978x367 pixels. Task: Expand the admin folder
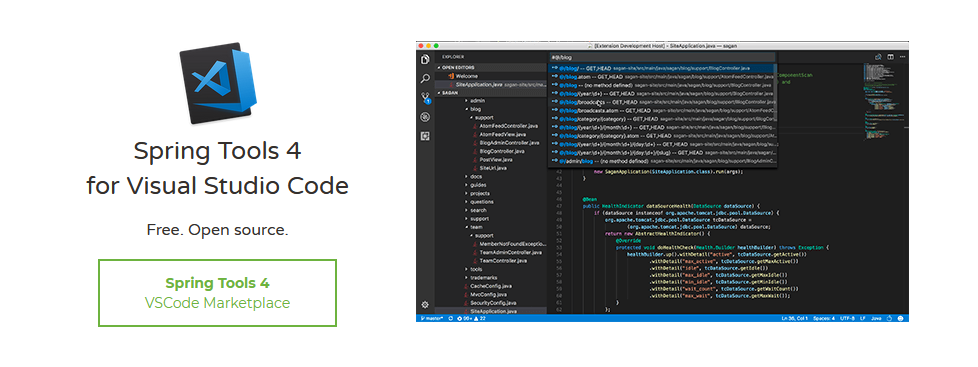477,100
